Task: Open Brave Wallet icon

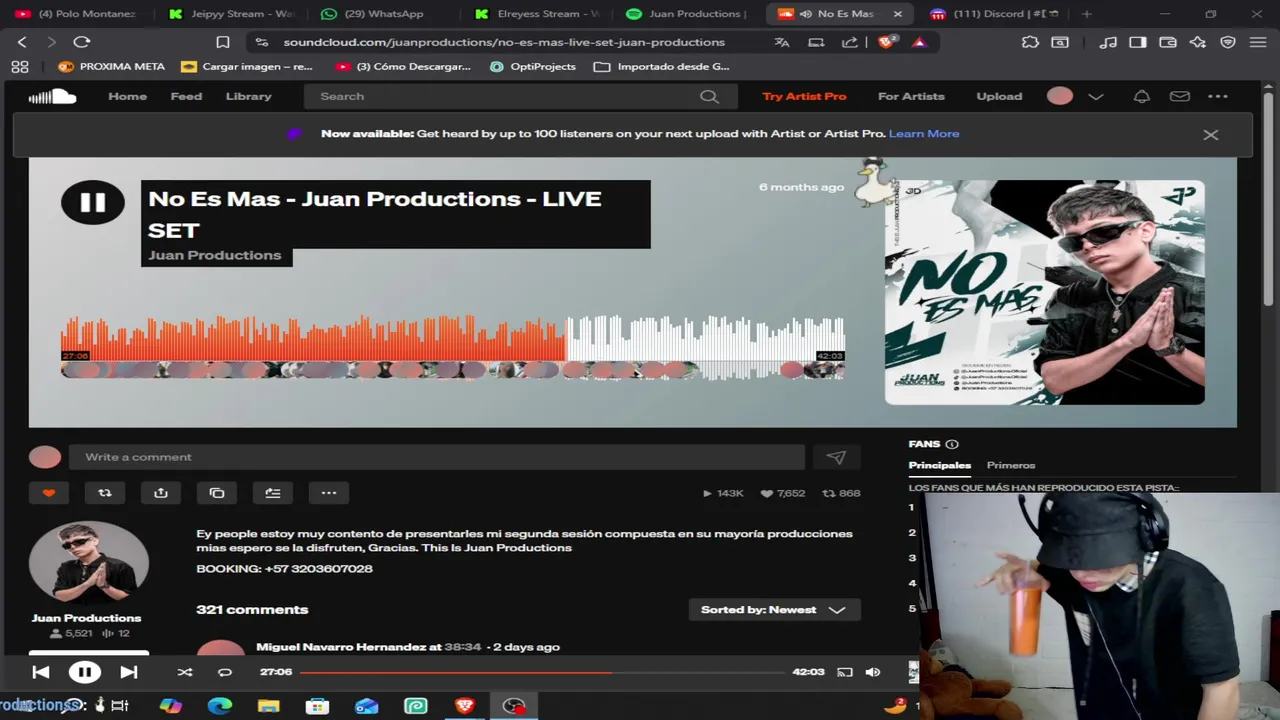Action: (x=1168, y=42)
